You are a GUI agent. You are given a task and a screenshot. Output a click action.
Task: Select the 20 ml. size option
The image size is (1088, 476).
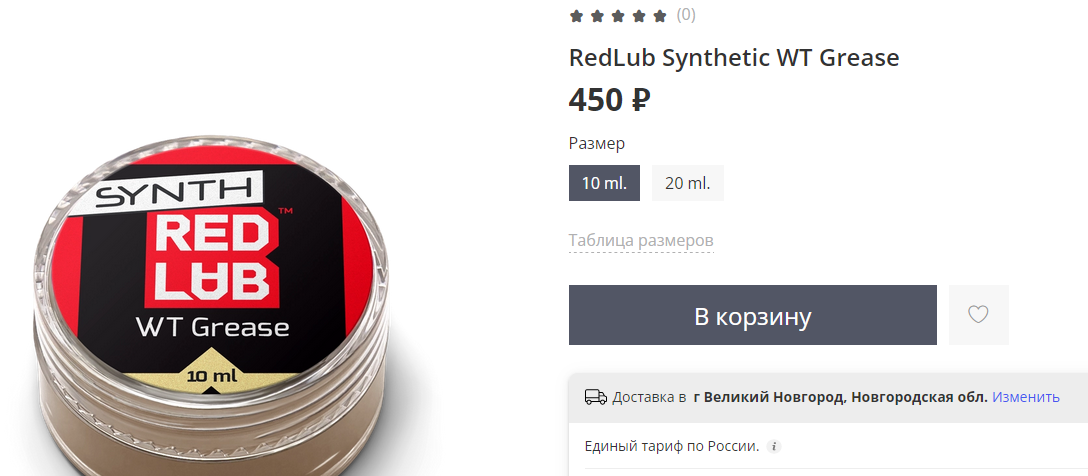click(688, 183)
